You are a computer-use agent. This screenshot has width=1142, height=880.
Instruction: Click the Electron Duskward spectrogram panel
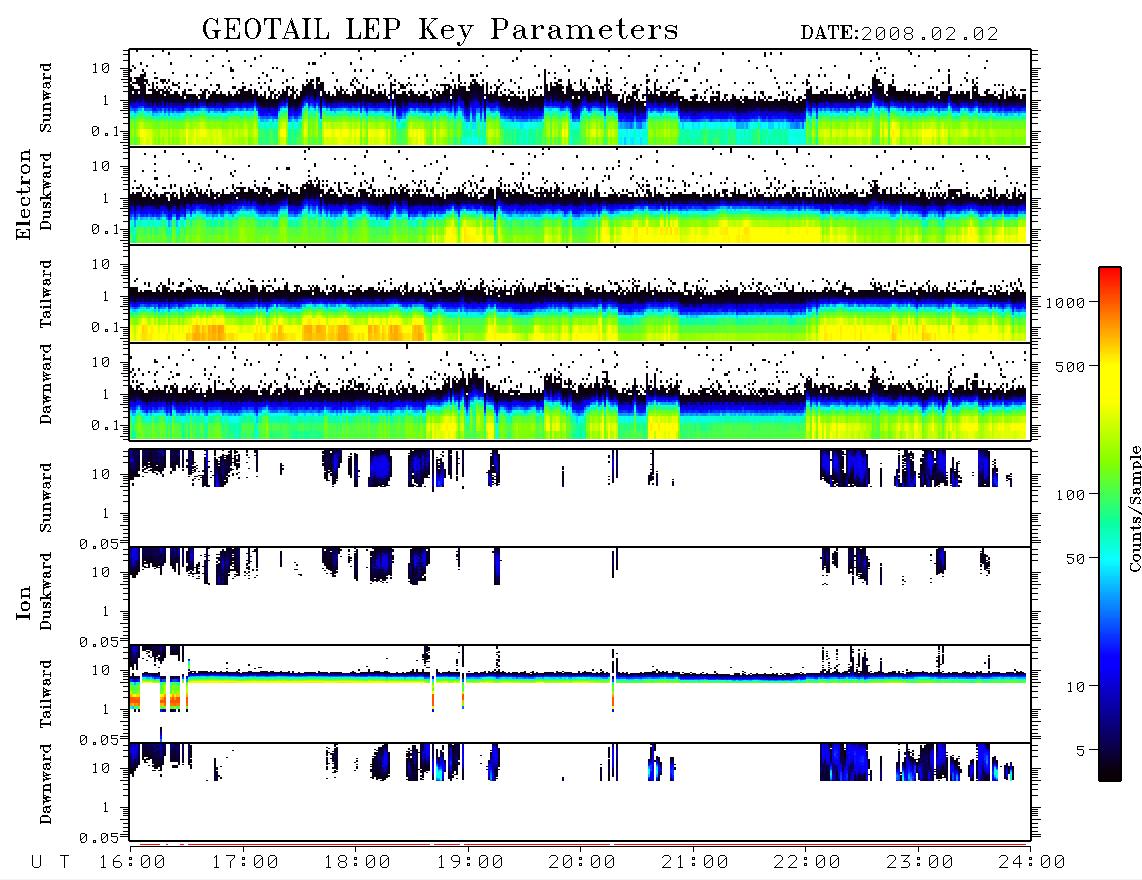[580, 195]
